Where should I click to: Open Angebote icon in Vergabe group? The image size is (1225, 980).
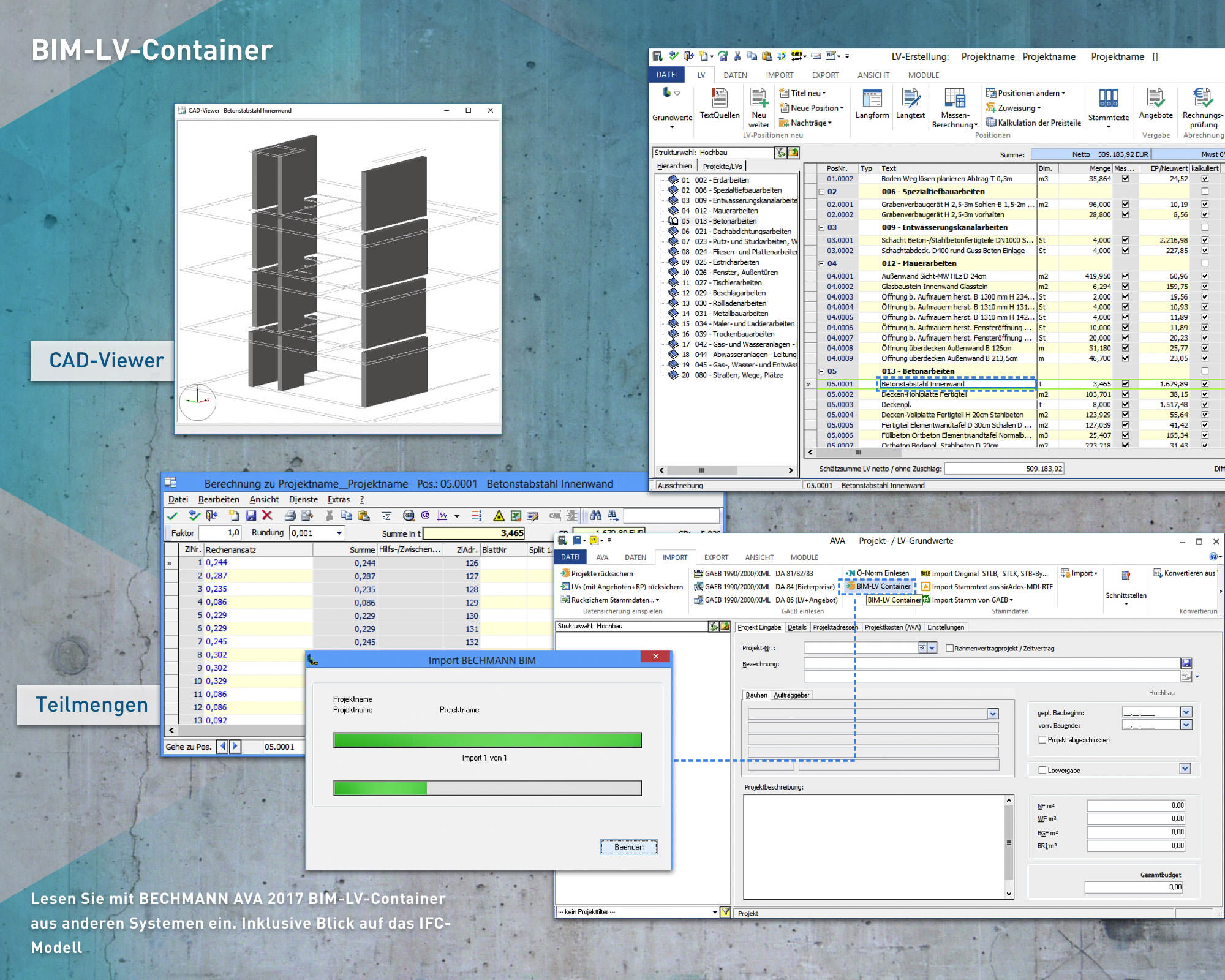click(x=1155, y=98)
